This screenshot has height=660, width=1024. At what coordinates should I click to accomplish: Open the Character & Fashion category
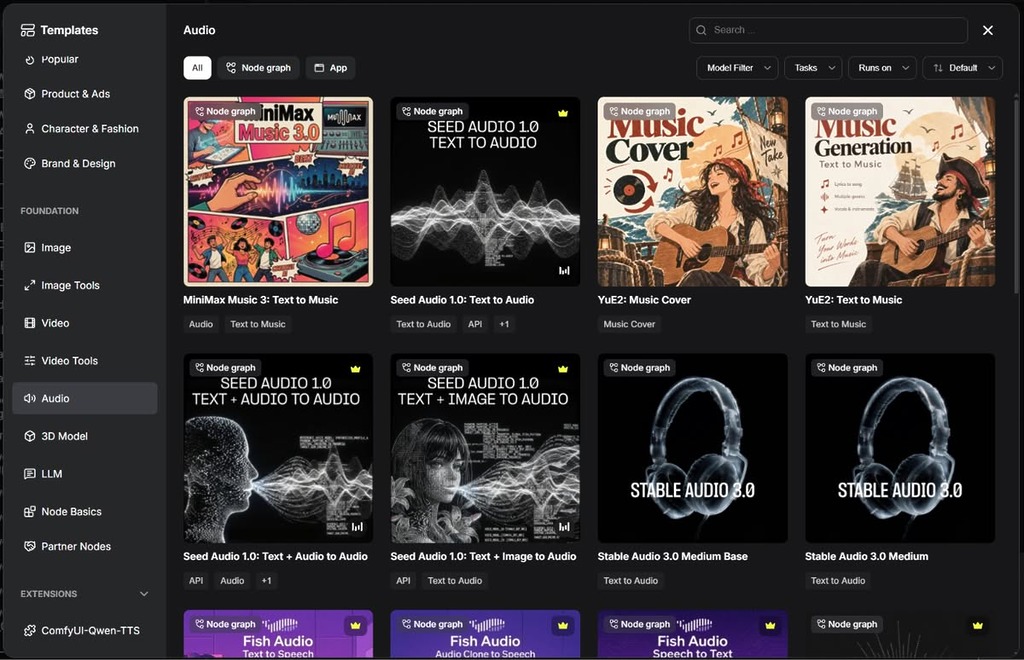click(x=85, y=129)
